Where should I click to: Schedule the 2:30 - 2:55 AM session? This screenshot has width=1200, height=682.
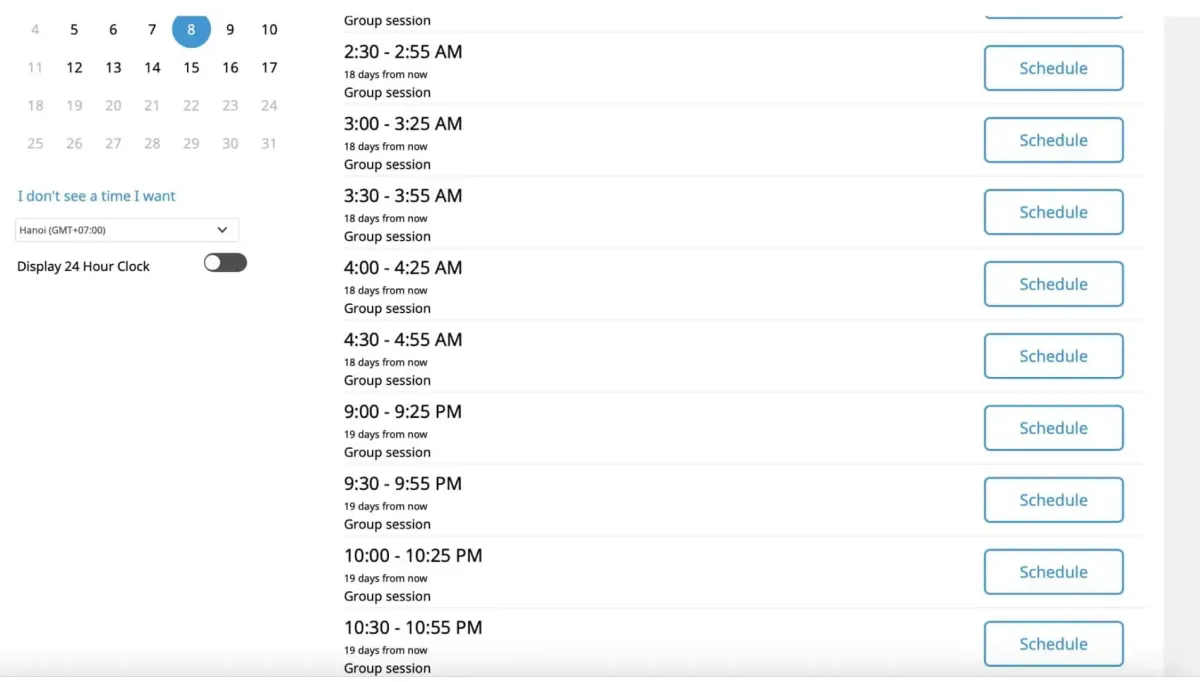[x=1053, y=68]
